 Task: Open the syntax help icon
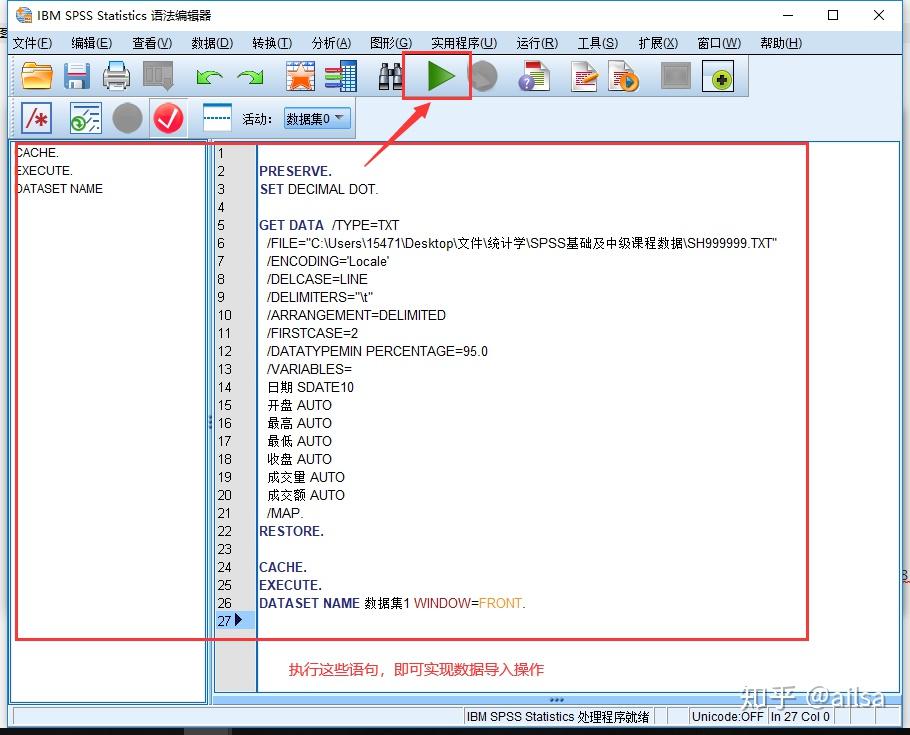(534, 76)
